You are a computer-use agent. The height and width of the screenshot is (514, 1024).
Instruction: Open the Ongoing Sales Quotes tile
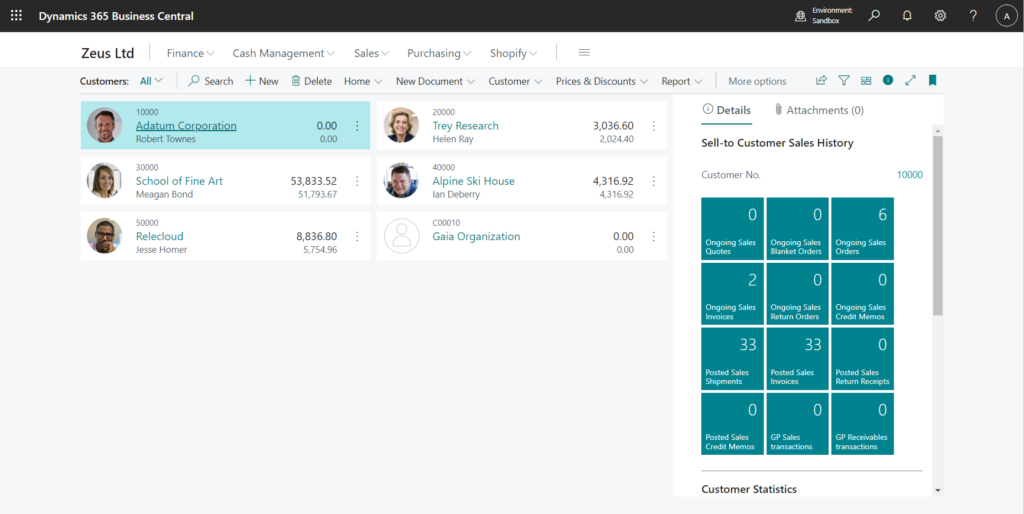point(732,229)
